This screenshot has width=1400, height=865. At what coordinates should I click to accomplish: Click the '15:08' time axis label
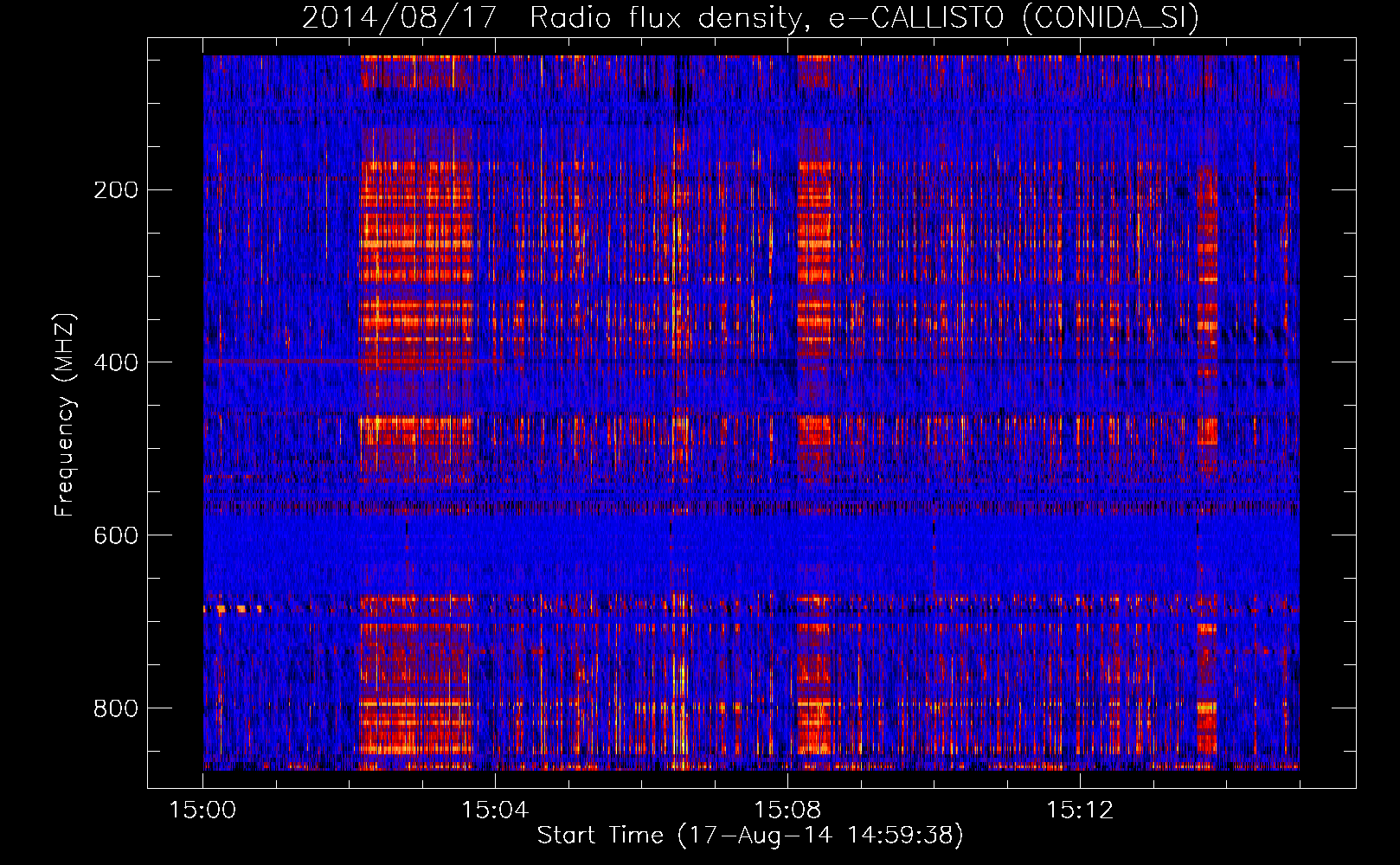(787, 811)
